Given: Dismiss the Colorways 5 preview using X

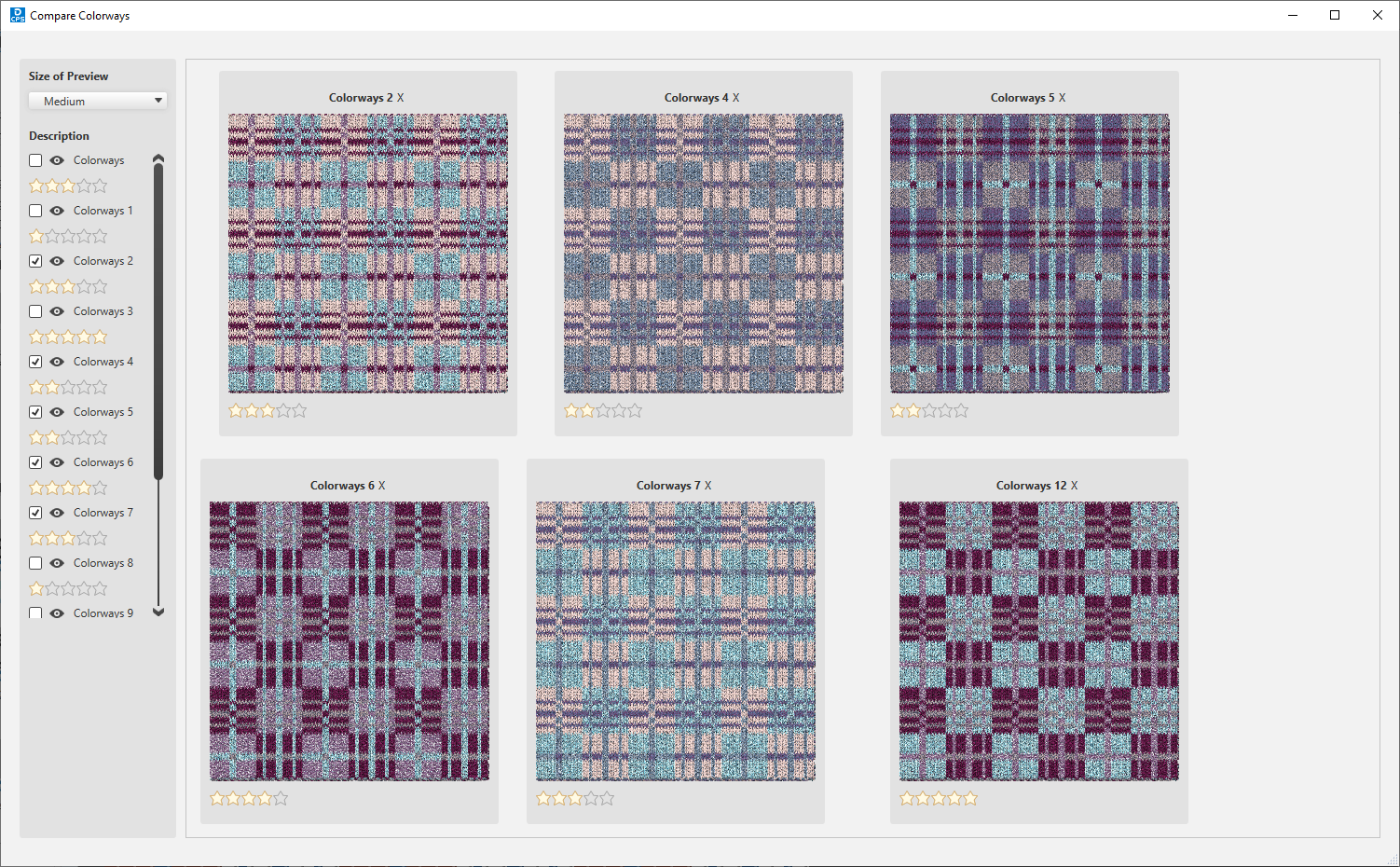Looking at the screenshot, I should coord(1062,98).
